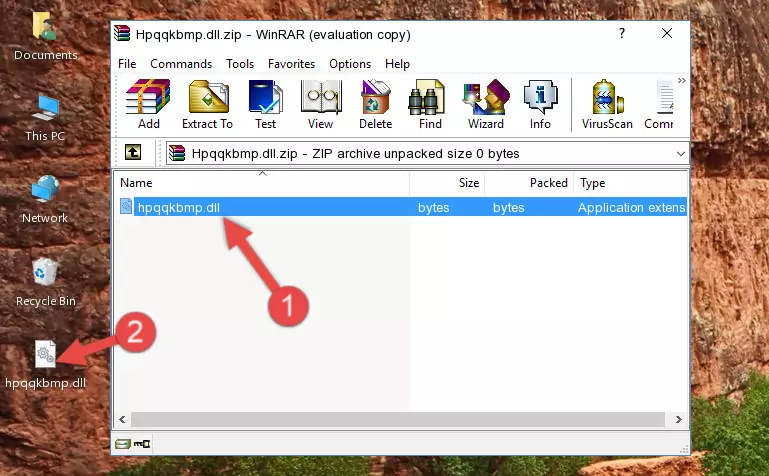Click the hpqqkbmp.dll file icon in list

click(x=126, y=207)
